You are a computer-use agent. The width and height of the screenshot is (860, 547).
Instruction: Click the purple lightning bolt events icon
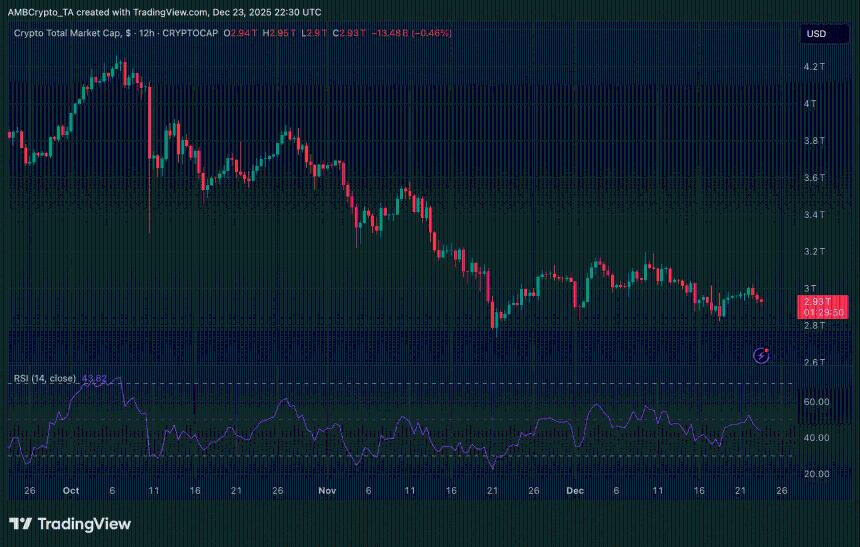click(x=762, y=354)
